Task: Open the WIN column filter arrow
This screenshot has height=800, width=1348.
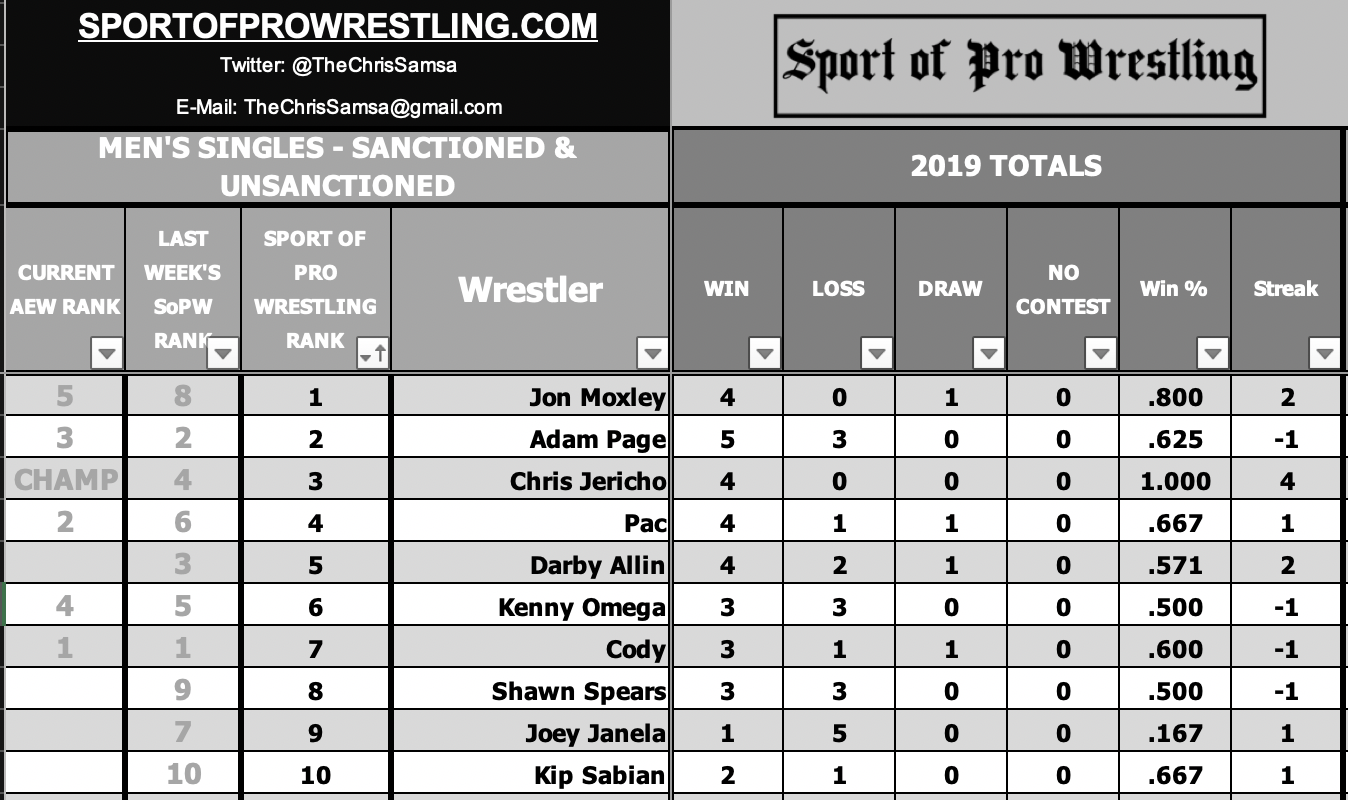Action: tap(765, 353)
